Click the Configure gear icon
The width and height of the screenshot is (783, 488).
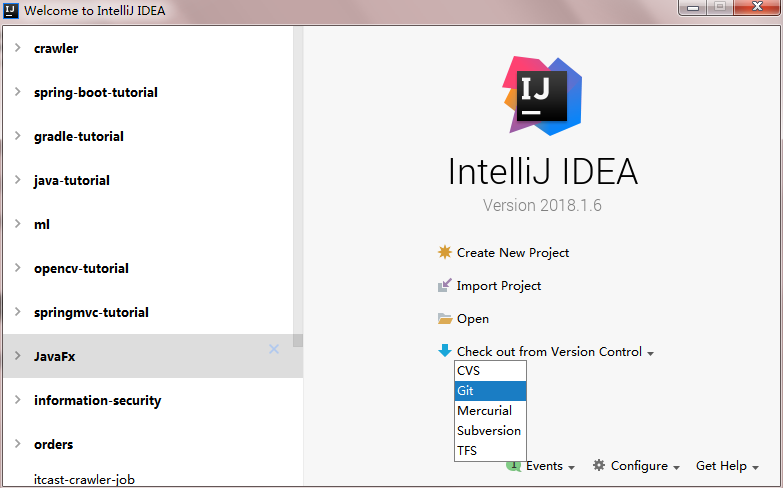click(x=599, y=465)
